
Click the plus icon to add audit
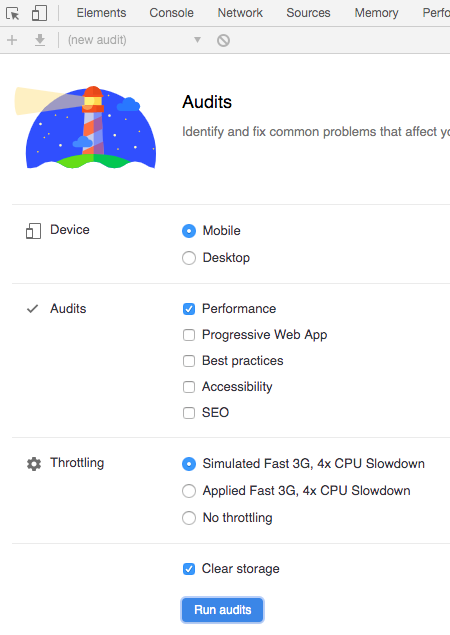pos(12,40)
